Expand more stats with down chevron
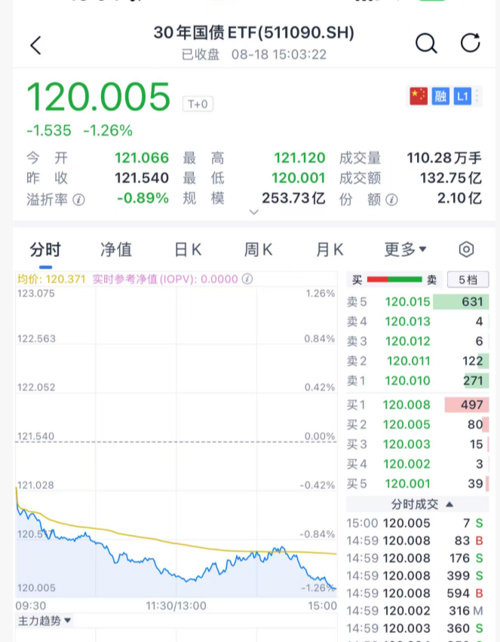 tap(254, 212)
